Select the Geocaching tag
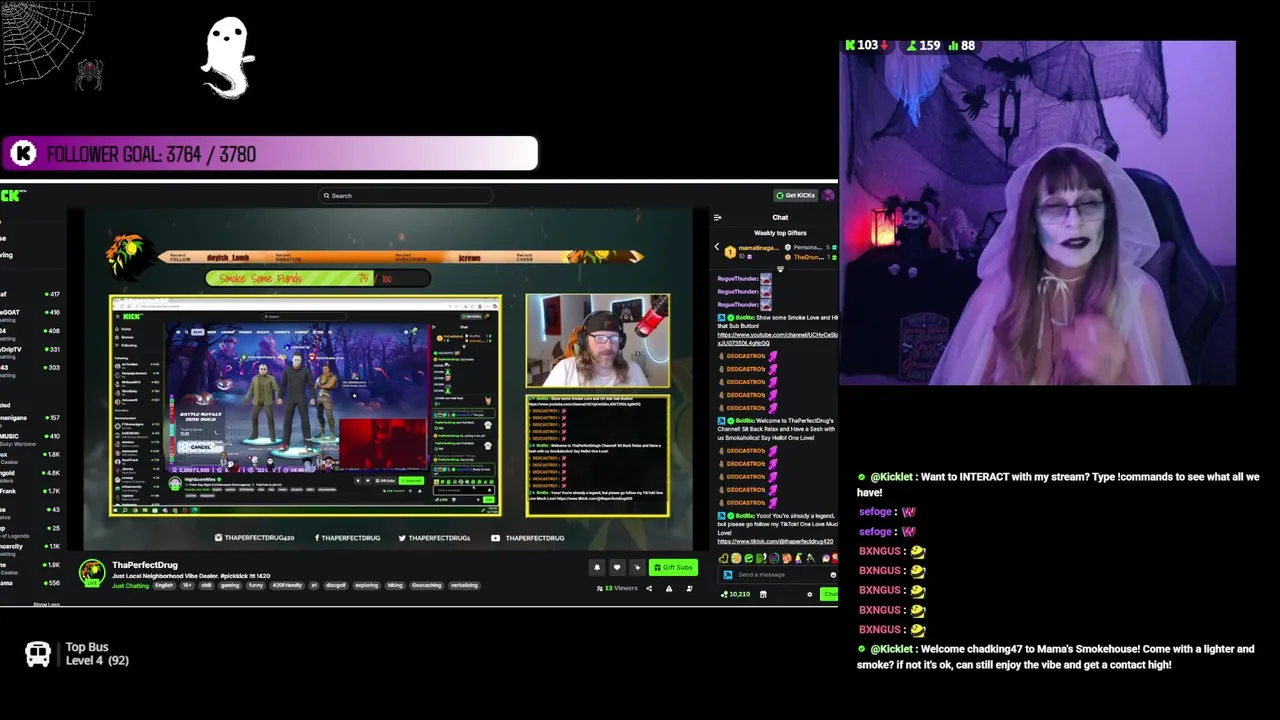The width and height of the screenshot is (1280, 720). tap(426, 585)
